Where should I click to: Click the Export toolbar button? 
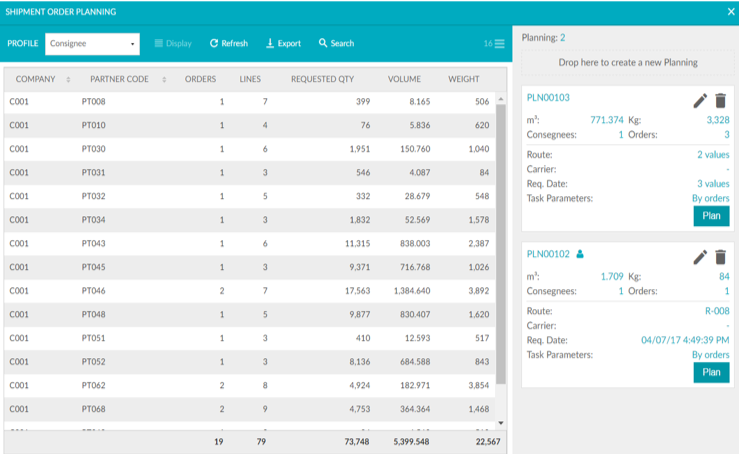click(283, 43)
